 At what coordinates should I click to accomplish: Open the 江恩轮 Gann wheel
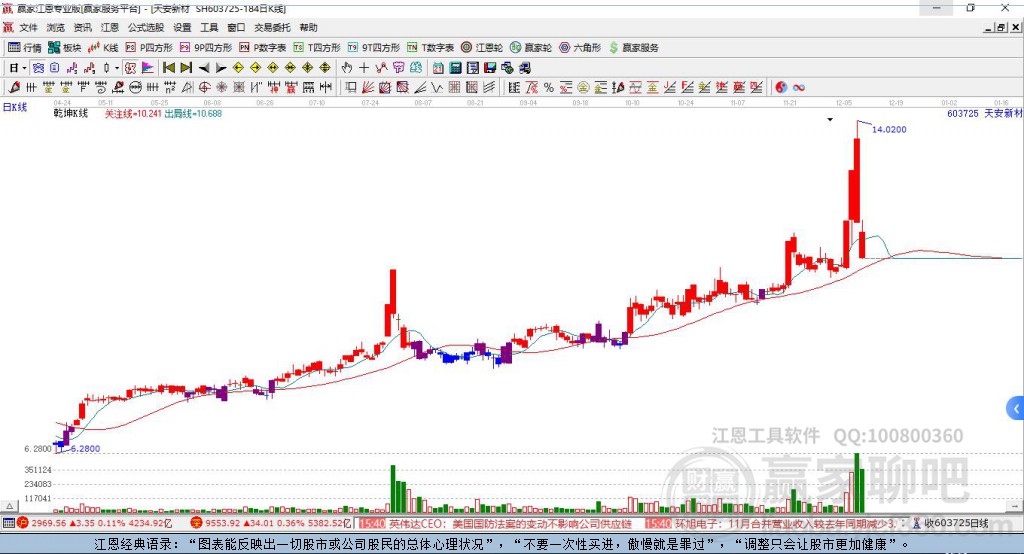pyautogui.click(x=482, y=48)
